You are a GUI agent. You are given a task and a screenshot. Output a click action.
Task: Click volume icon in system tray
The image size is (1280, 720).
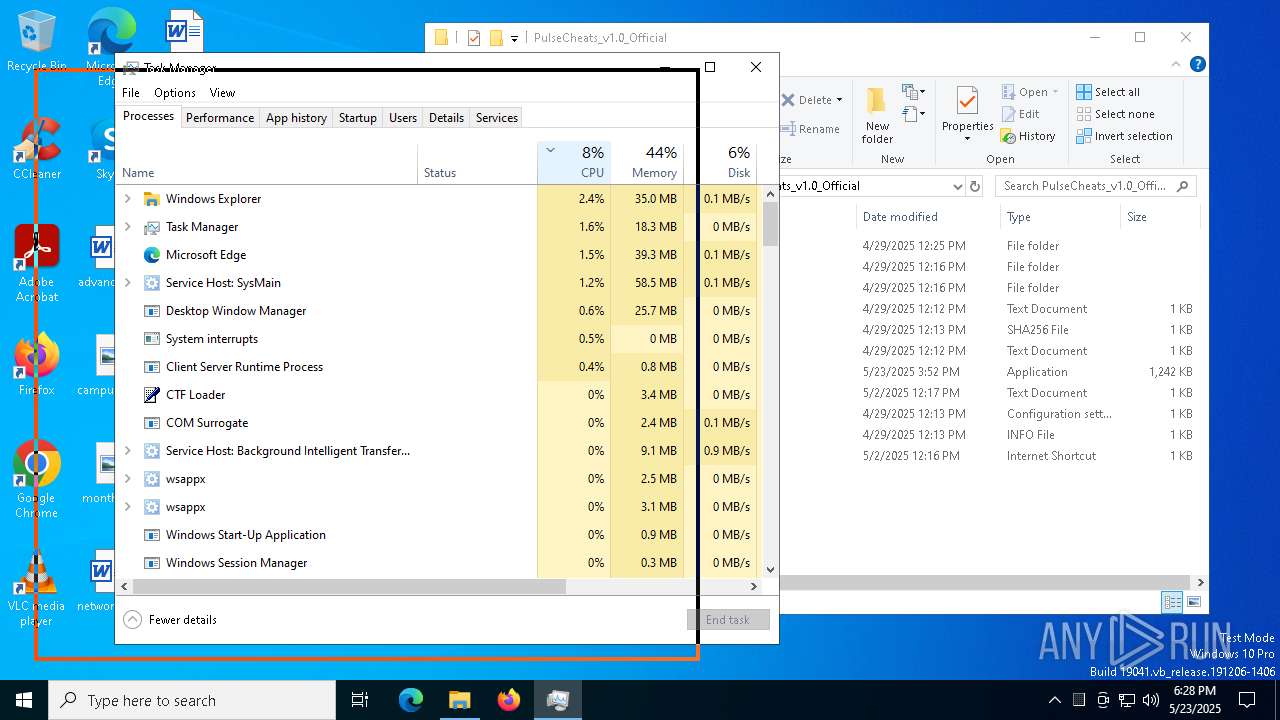point(1151,700)
